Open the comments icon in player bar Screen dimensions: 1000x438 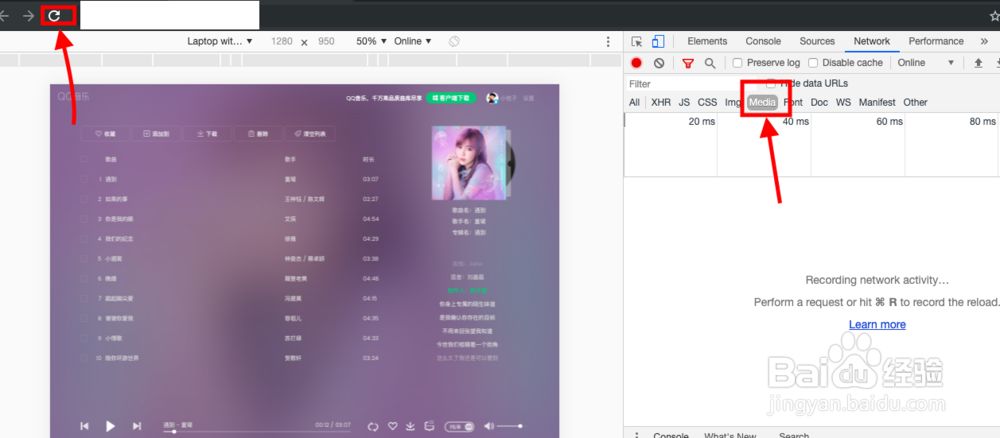(x=430, y=425)
